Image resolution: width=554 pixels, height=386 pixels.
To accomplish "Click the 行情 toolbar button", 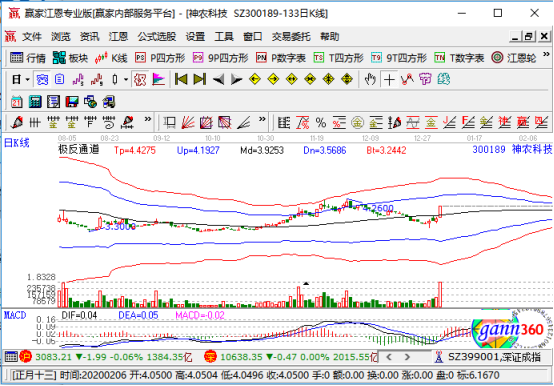I will [x=28, y=58].
